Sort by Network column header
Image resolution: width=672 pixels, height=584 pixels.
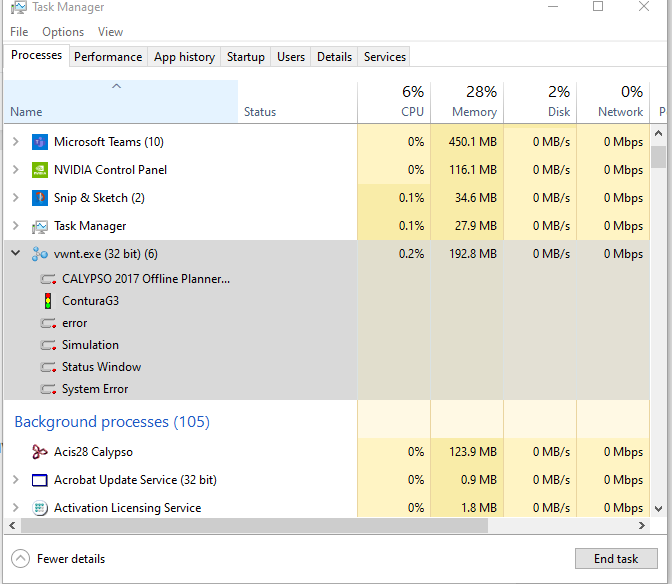coord(613,102)
